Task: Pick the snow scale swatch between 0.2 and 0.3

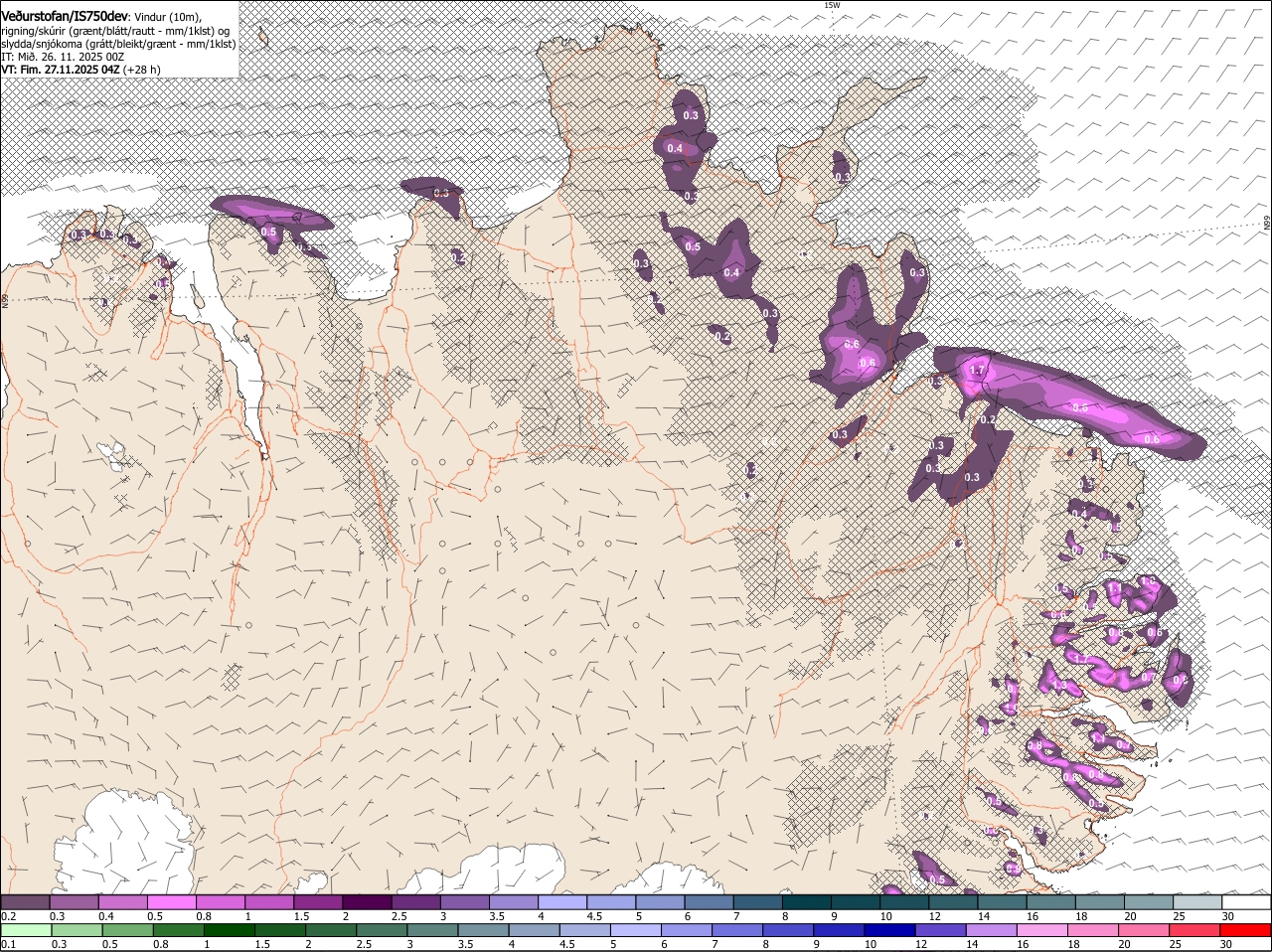Action: [x=25, y=901]
